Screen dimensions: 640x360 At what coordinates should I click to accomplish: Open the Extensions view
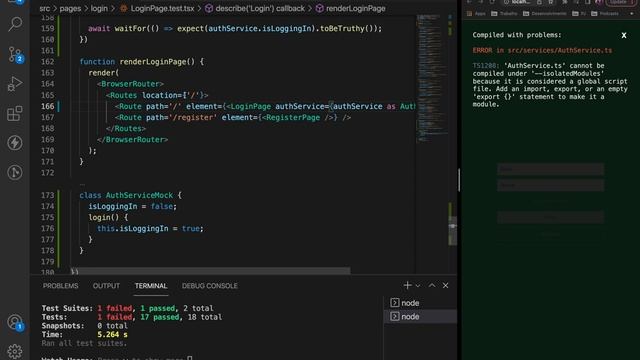click(15, 113)
